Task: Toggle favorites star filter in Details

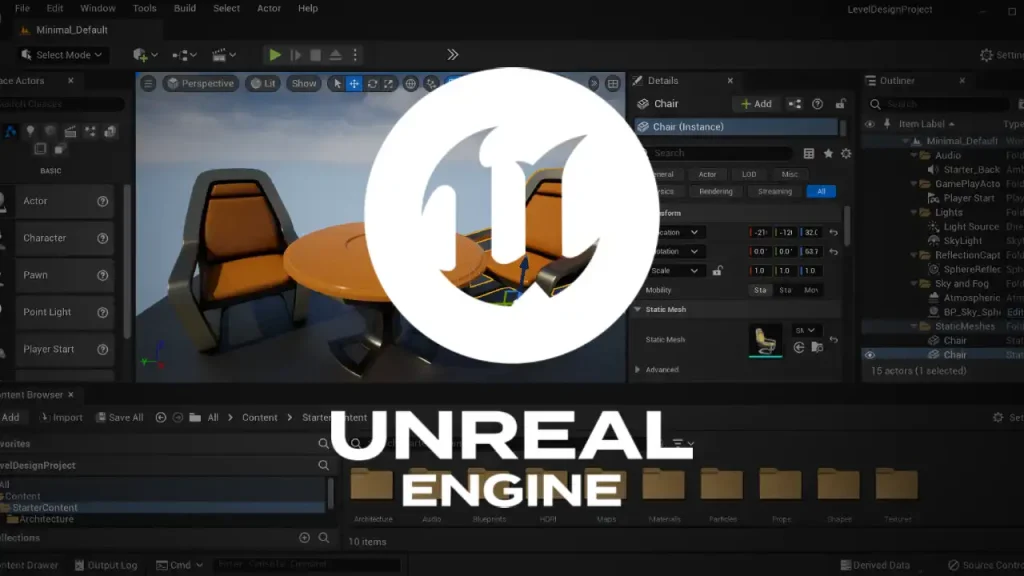Action: point(828,153)
